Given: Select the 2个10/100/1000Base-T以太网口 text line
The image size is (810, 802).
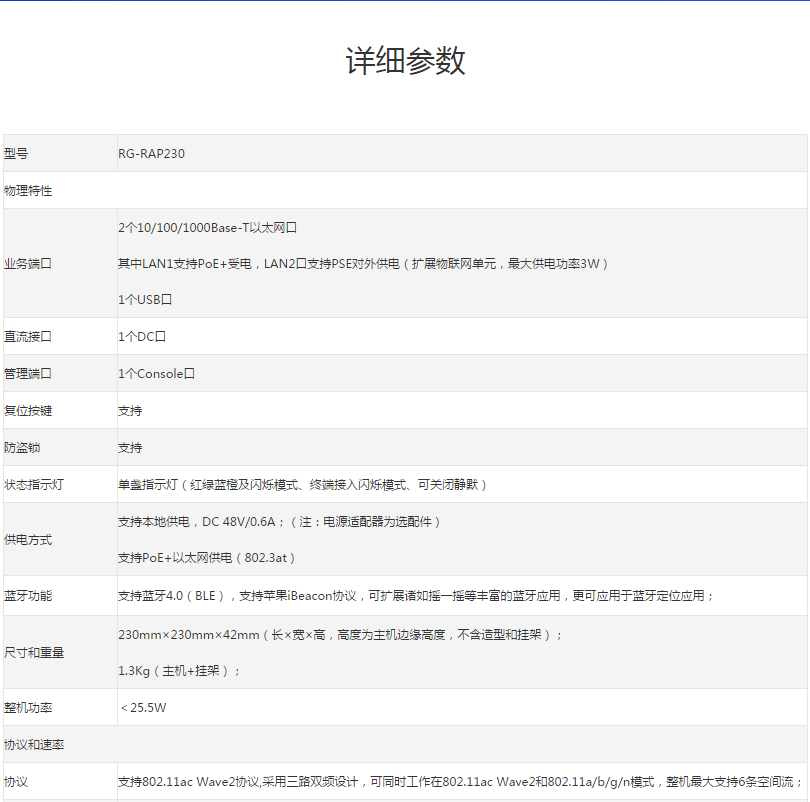Looking at the screenshot, I should [x=208, y=228].
